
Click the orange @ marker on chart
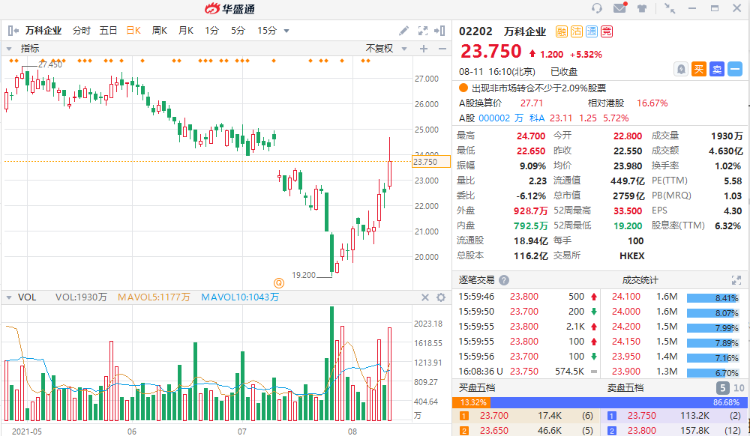[x=279, y=283]
